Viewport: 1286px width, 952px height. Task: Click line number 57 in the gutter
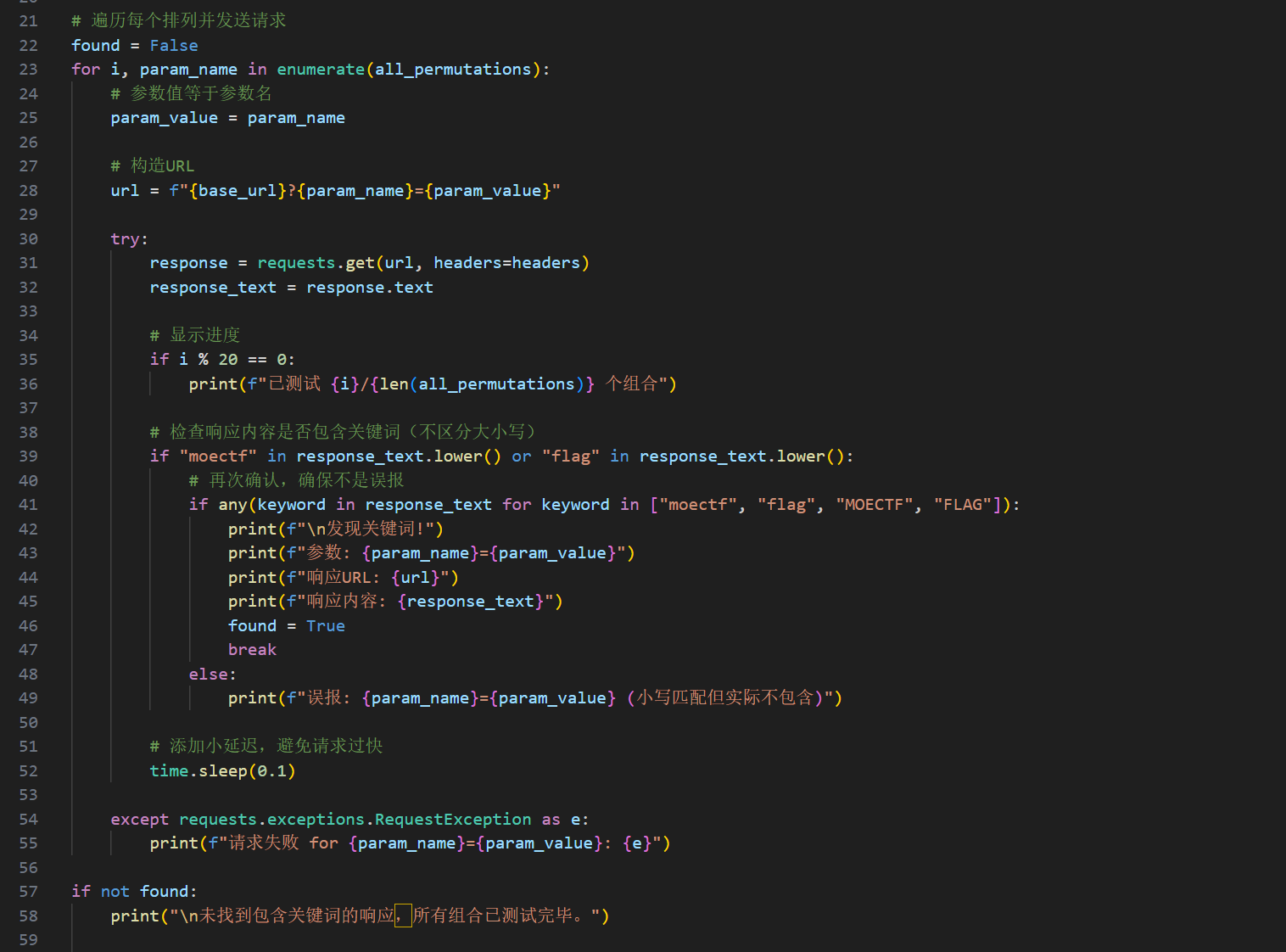28,892
